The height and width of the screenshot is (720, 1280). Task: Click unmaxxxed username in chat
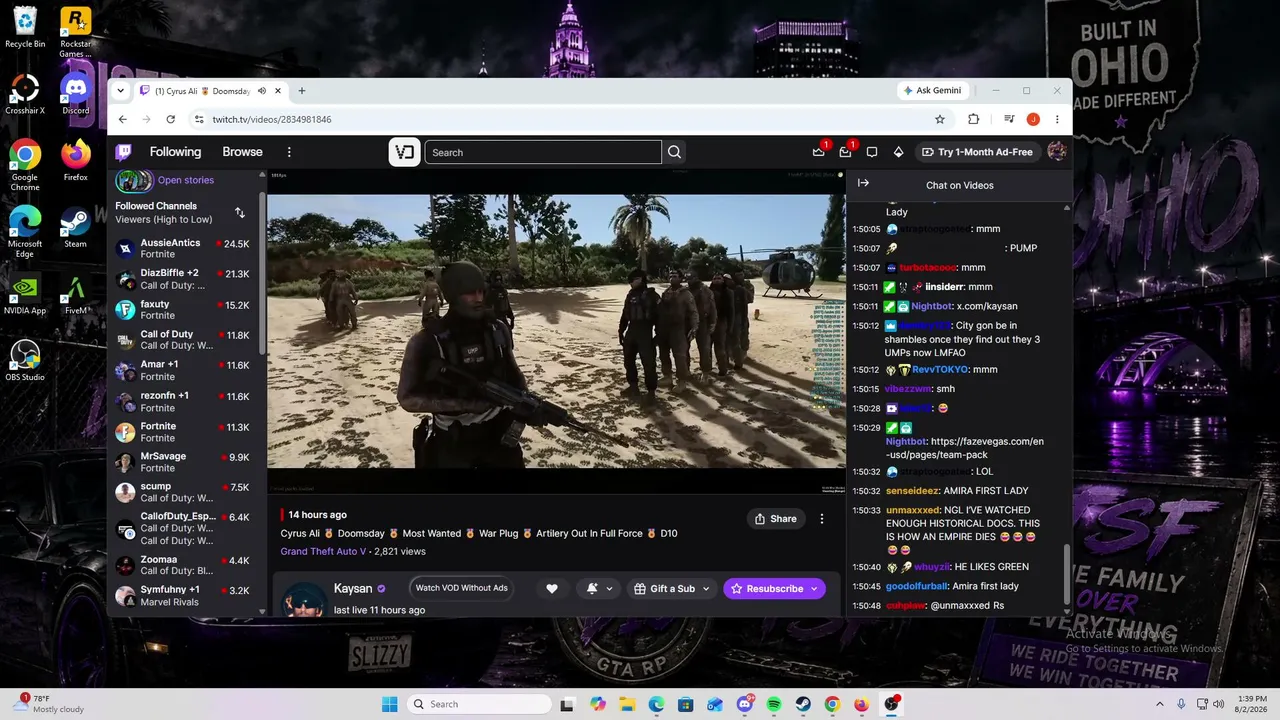(913, 510)
